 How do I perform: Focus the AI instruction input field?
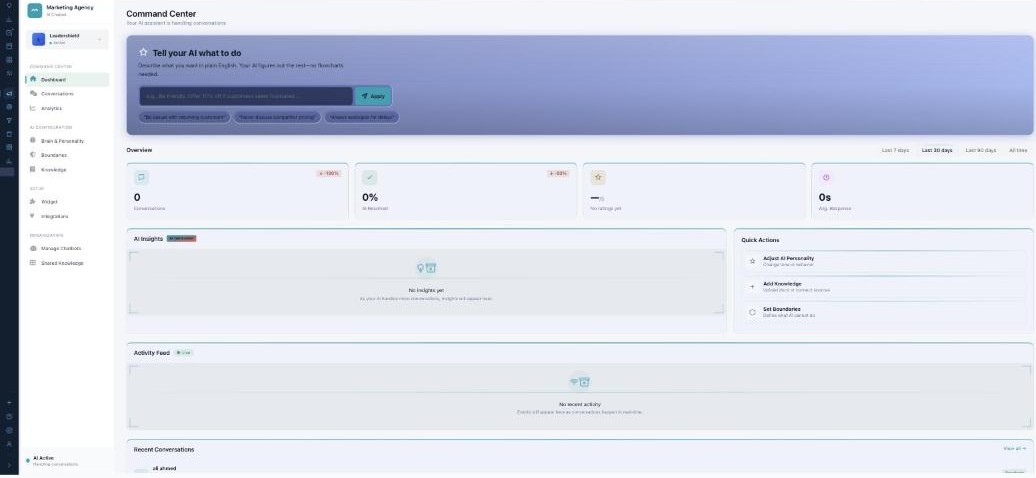[246, 96]
